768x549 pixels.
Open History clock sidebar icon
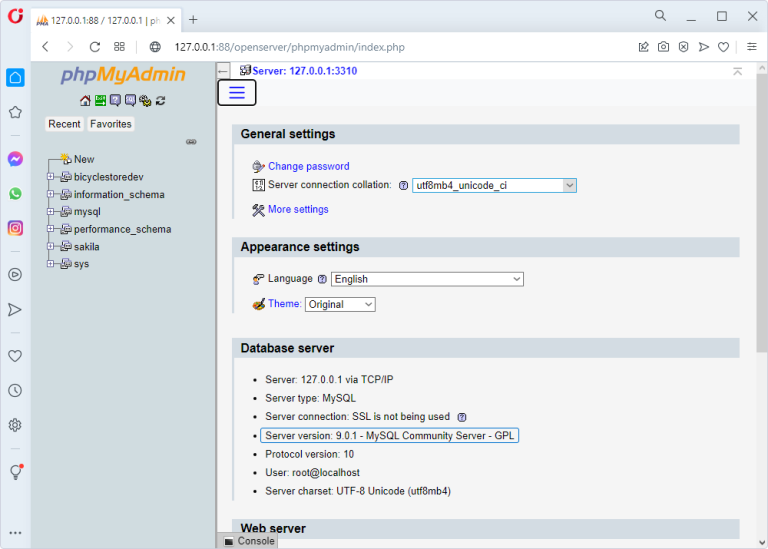(15, 391)
